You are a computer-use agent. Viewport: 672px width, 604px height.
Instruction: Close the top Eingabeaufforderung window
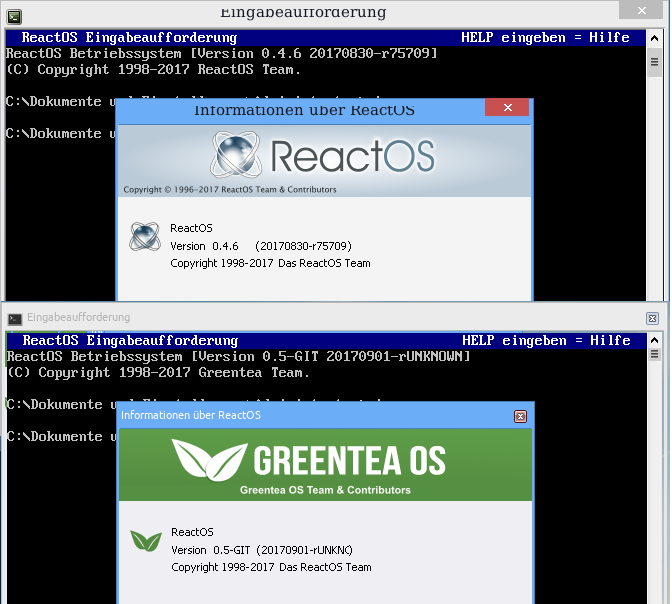coord(641,10)
